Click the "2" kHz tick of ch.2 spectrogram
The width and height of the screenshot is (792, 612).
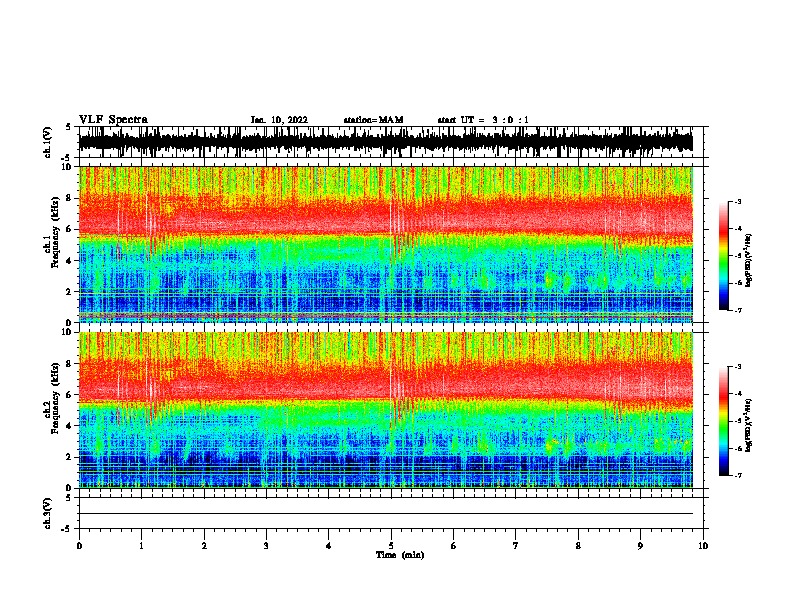(70, 457)
